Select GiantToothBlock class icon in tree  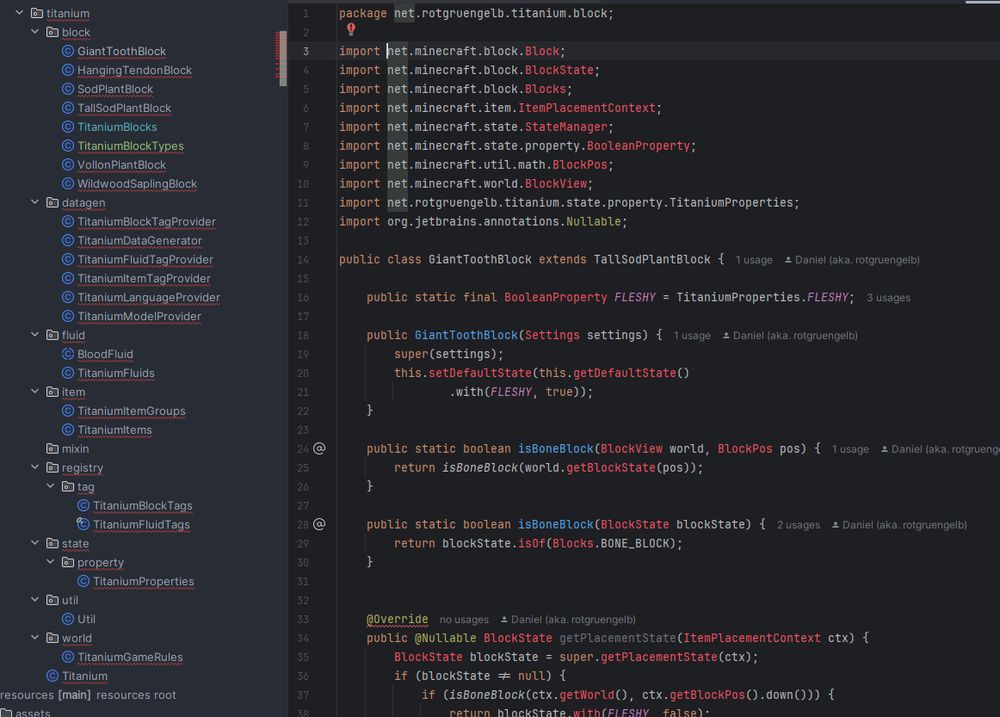point(68,51)
